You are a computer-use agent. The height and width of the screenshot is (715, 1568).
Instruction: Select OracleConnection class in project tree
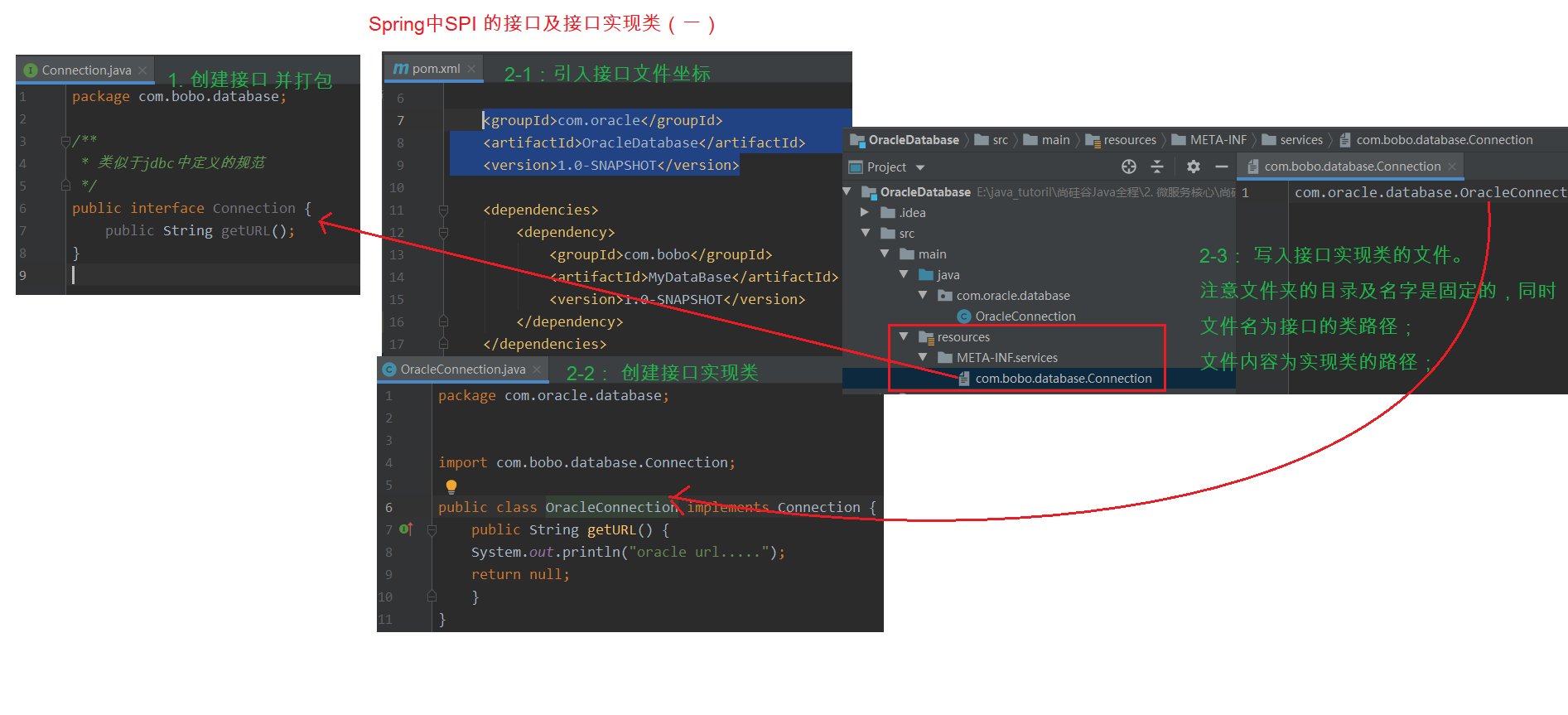click(x=1025, y=316)
